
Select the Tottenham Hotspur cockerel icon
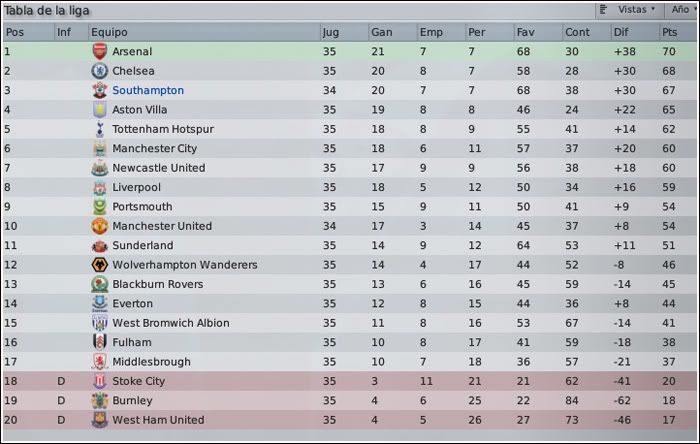(x=100, y=129)
